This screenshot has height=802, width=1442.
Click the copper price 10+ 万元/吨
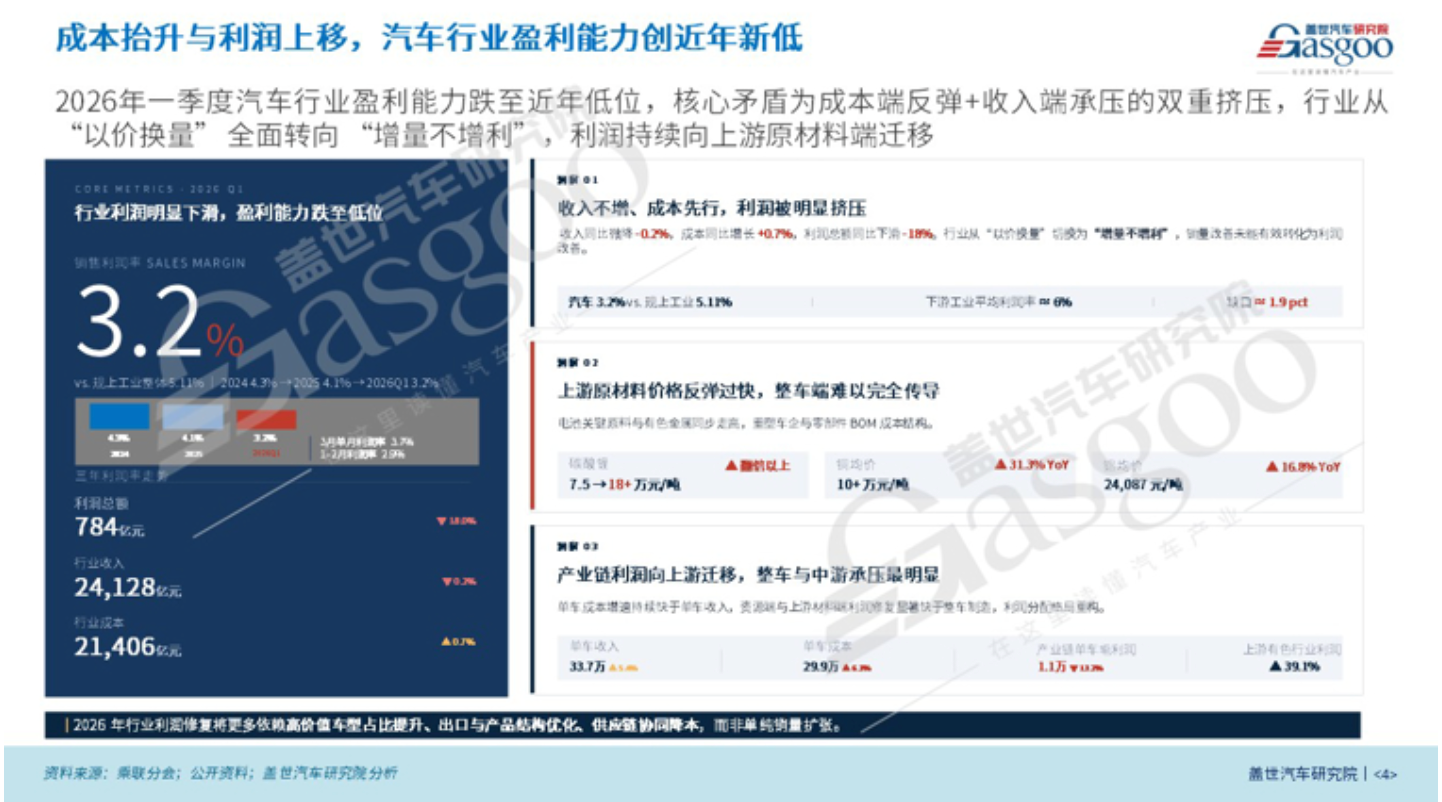(872, 484)
